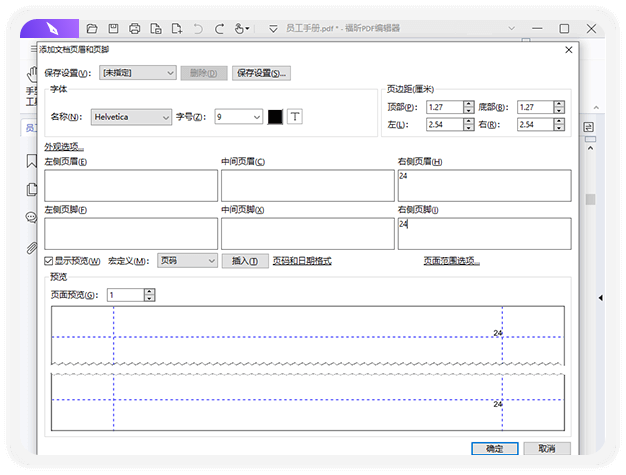626x475 pixels.
Task: Click the 取消 button
Action: (x=547, y=449)
